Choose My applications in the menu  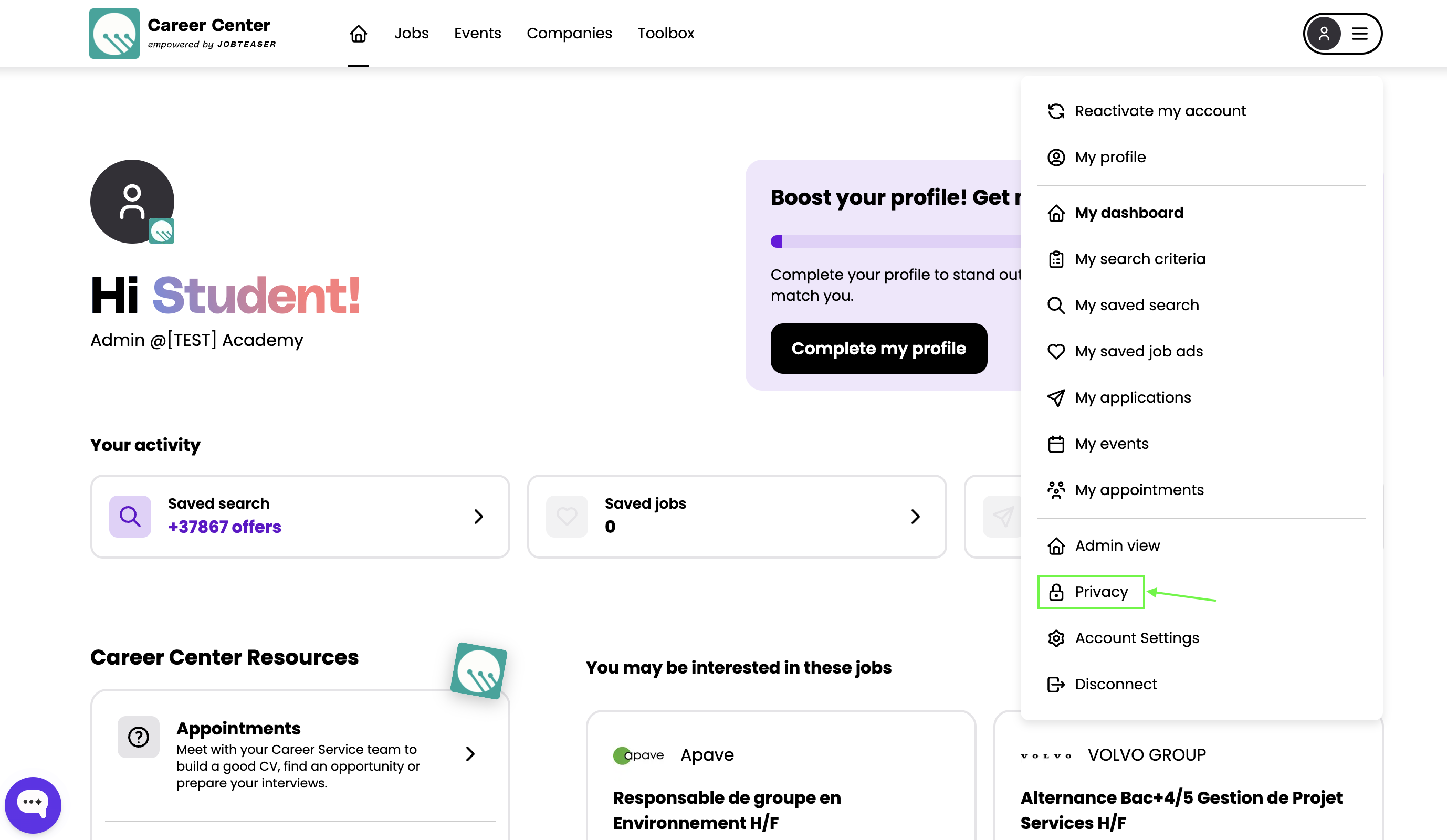1133,397
